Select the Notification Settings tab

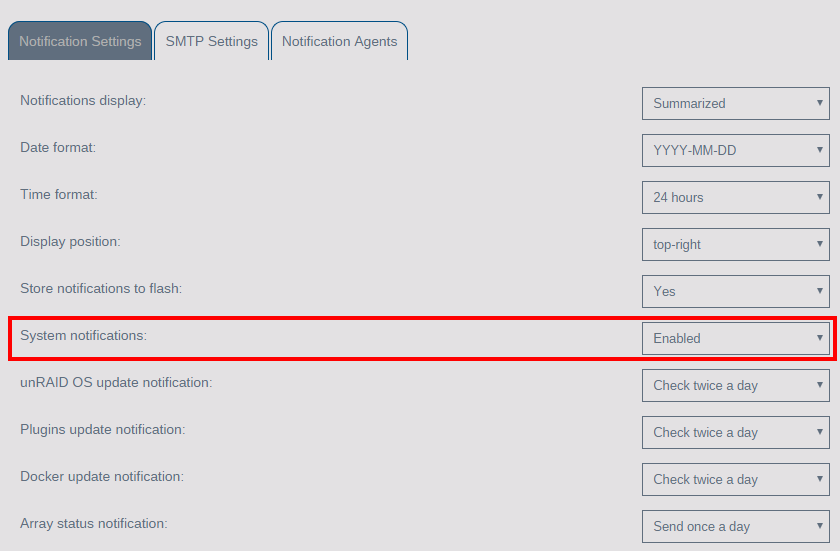point(80,41)
